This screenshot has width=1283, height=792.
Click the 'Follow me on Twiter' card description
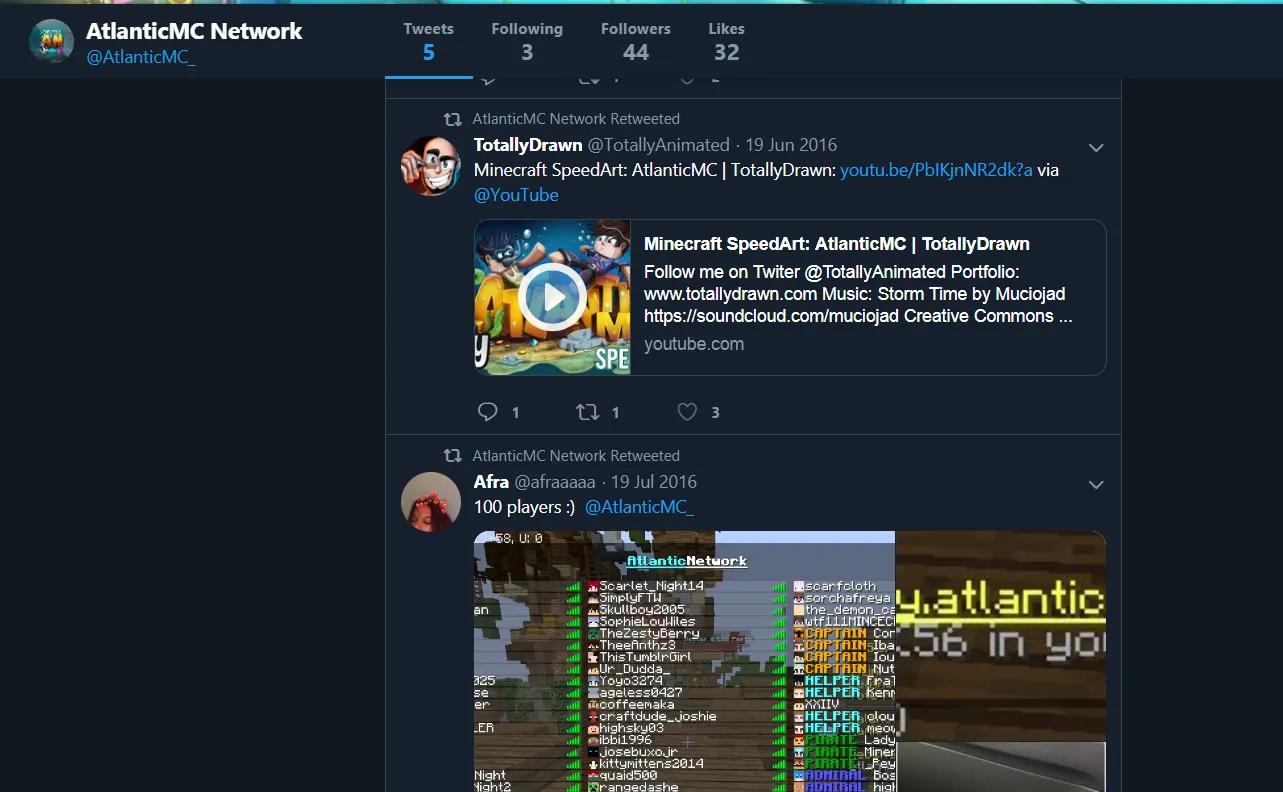point(858,294)
